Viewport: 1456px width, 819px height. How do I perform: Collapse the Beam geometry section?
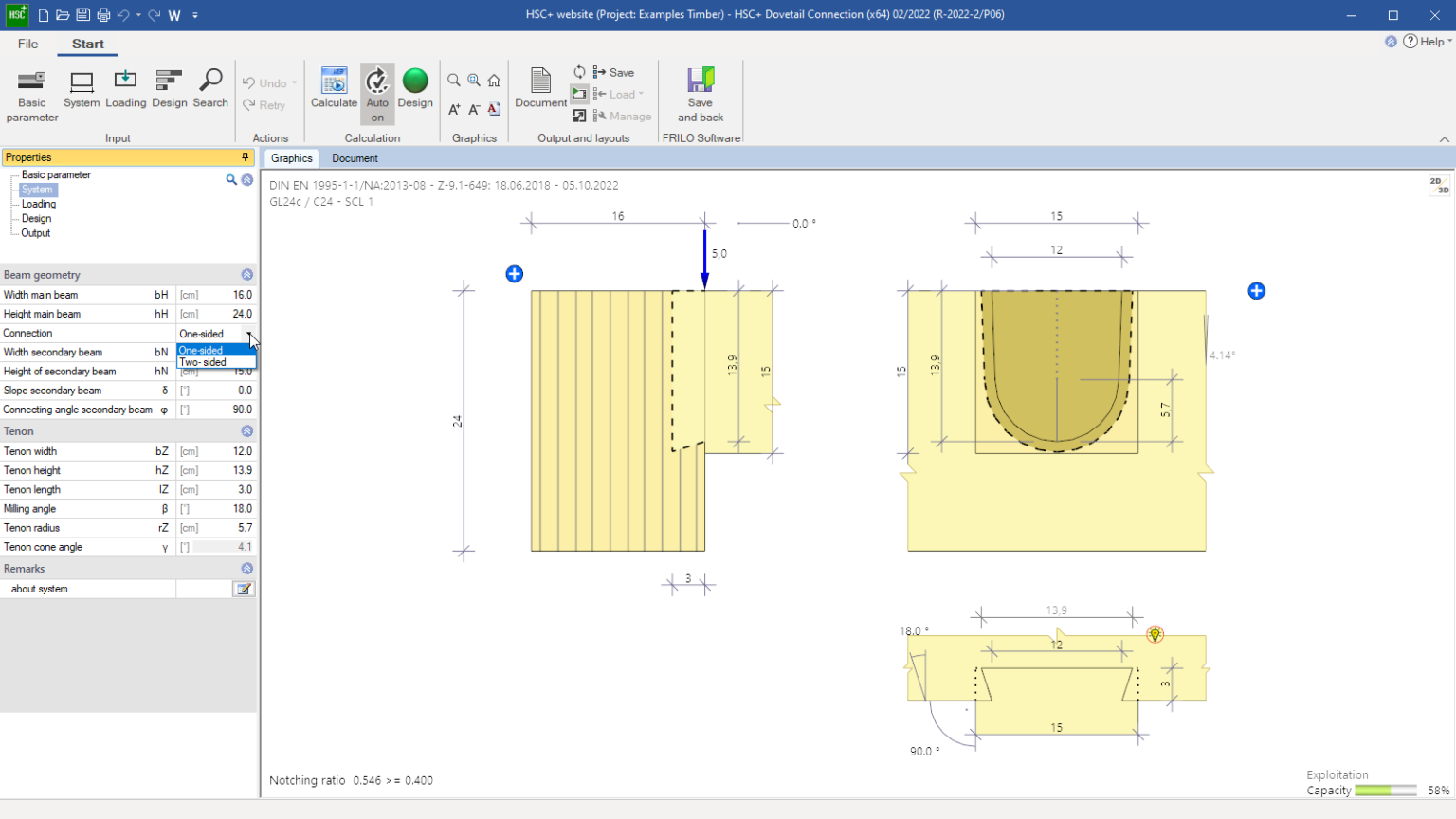(x=247, y=275)
